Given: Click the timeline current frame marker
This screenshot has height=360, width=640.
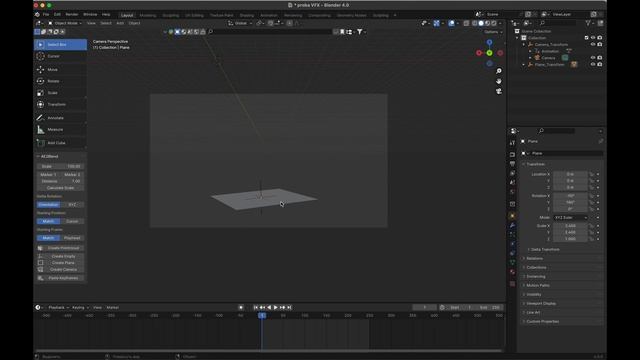Looking at the screenshot, I should point(262,316).
